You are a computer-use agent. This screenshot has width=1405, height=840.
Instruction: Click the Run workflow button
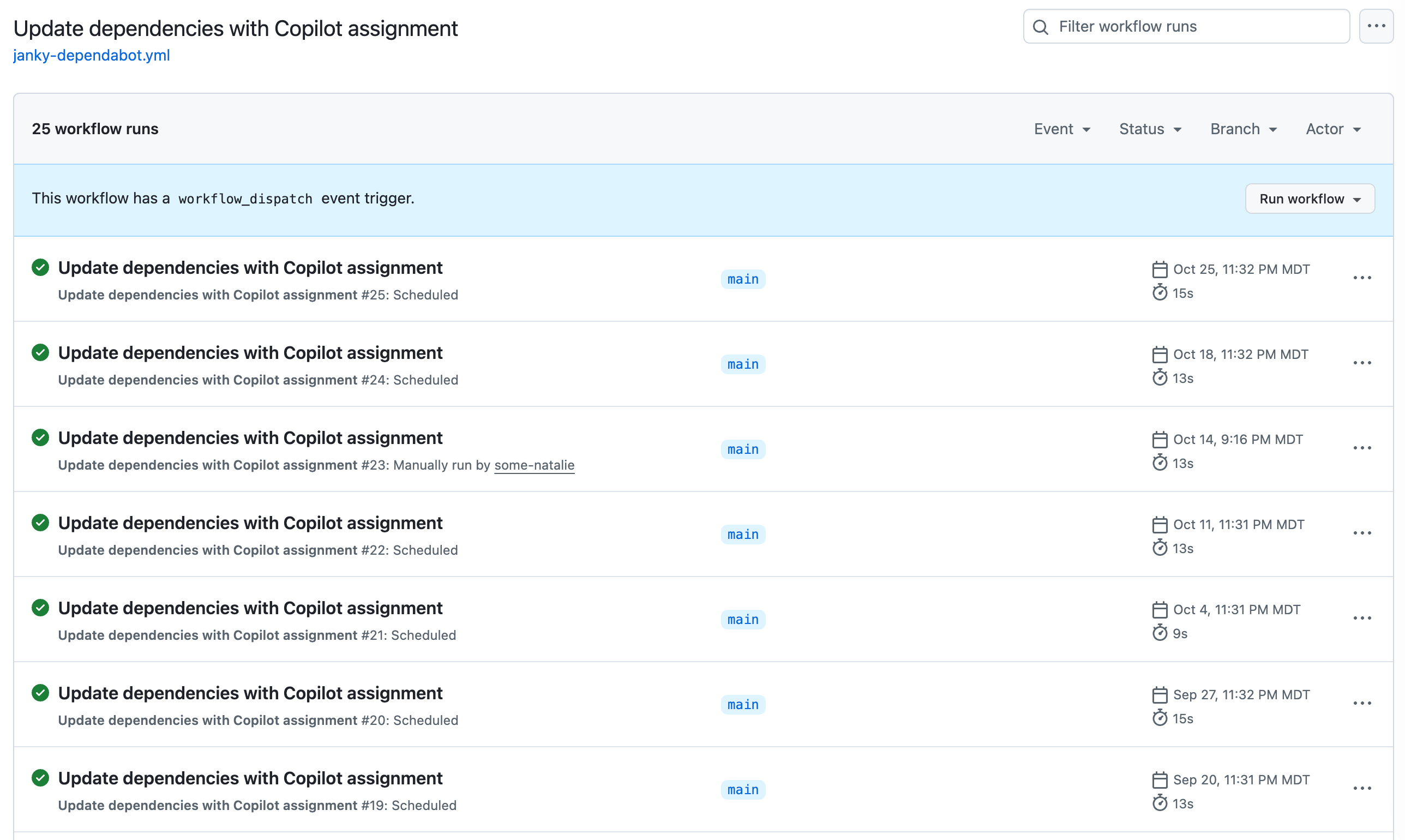(x=1310, y=199)
